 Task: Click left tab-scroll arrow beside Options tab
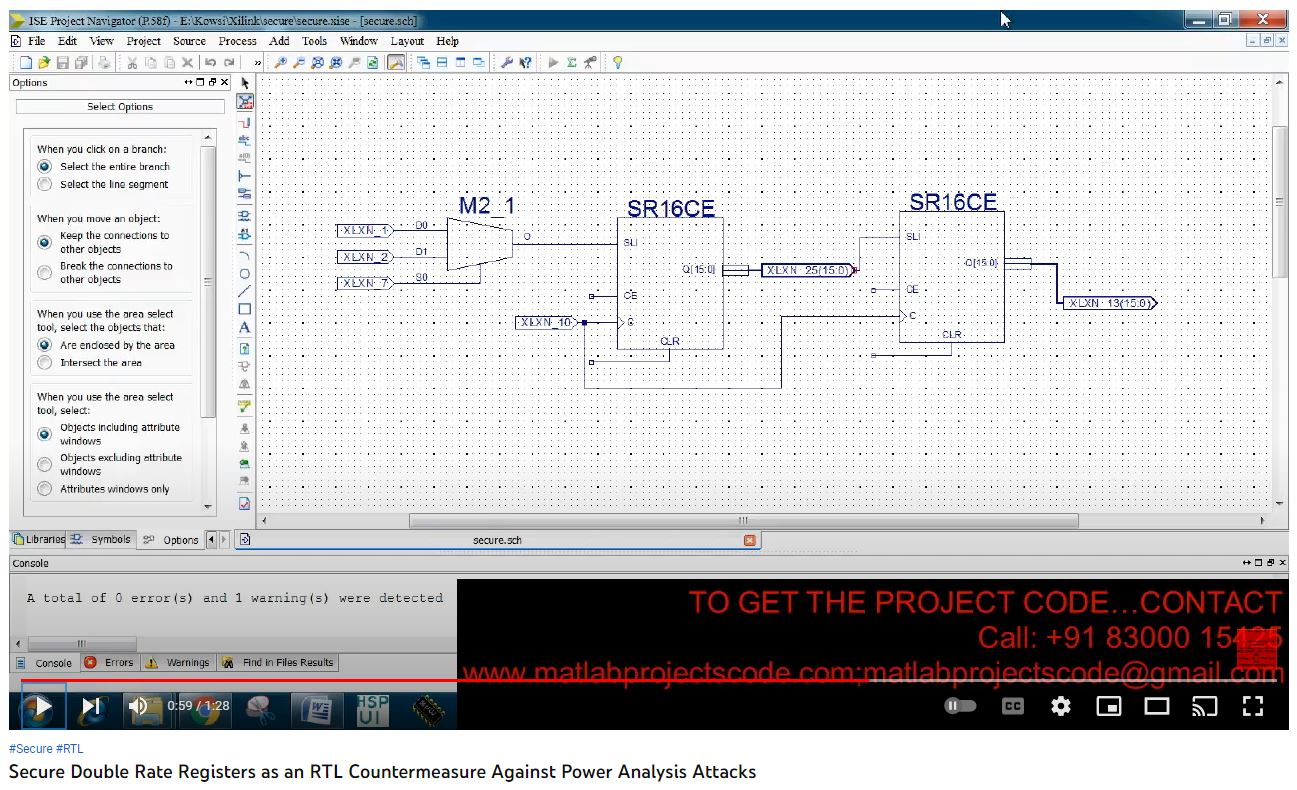(211, 540)
